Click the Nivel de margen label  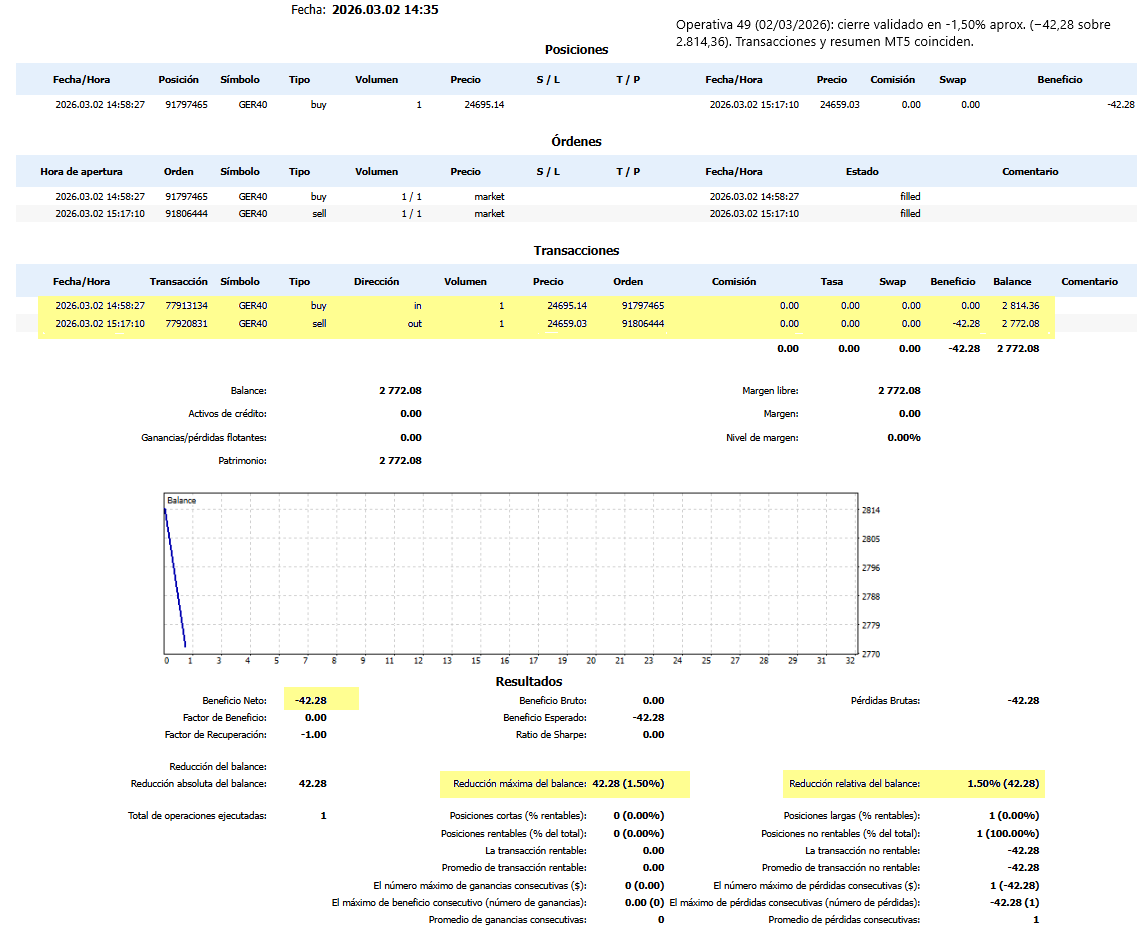(762, 438)
